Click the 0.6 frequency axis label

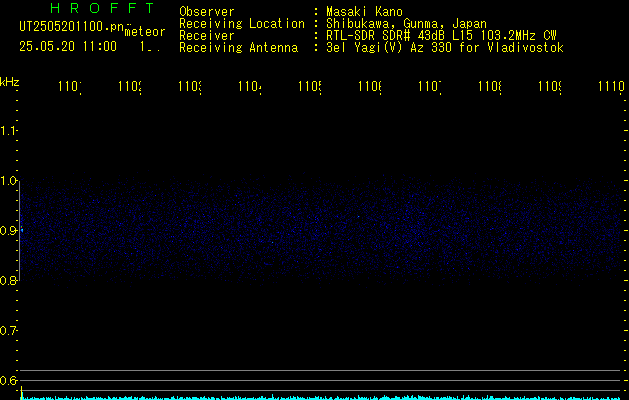pos(8,380)
